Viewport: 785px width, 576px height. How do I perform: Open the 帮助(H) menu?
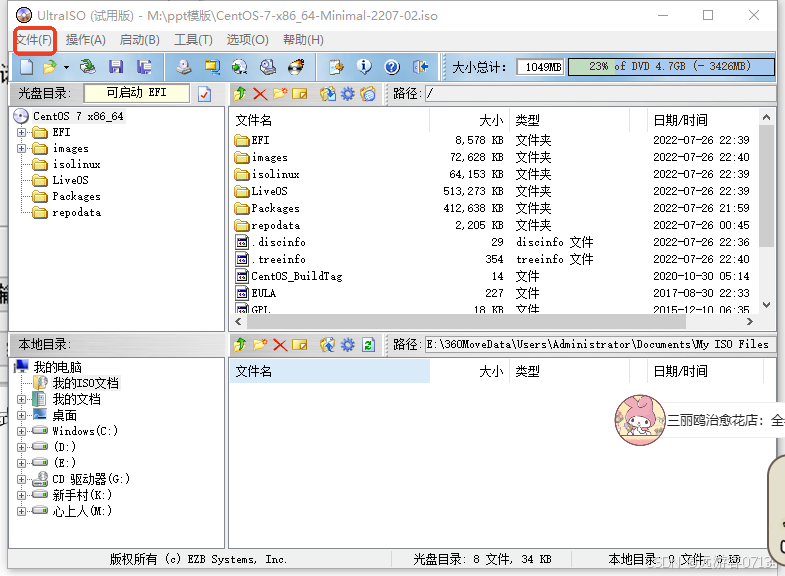click(x=303, y=40)
